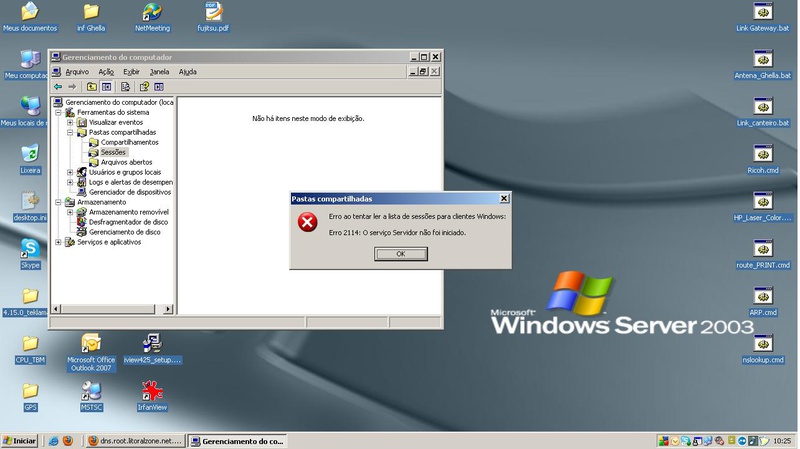
Task: Select Gerenciador de dispositivos in the tree
Action: click(130, 192)
